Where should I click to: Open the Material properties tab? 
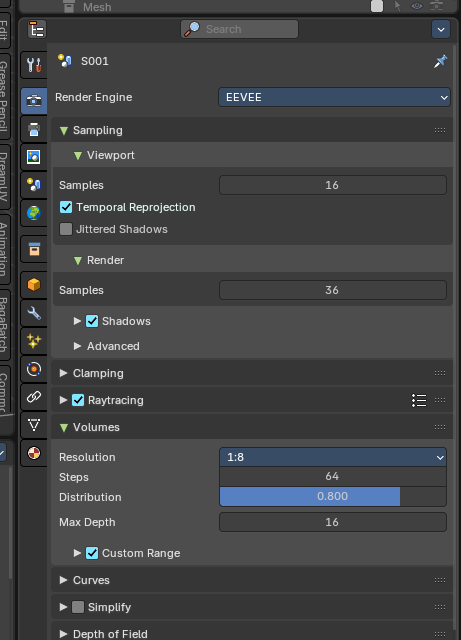tap(34, 453)
